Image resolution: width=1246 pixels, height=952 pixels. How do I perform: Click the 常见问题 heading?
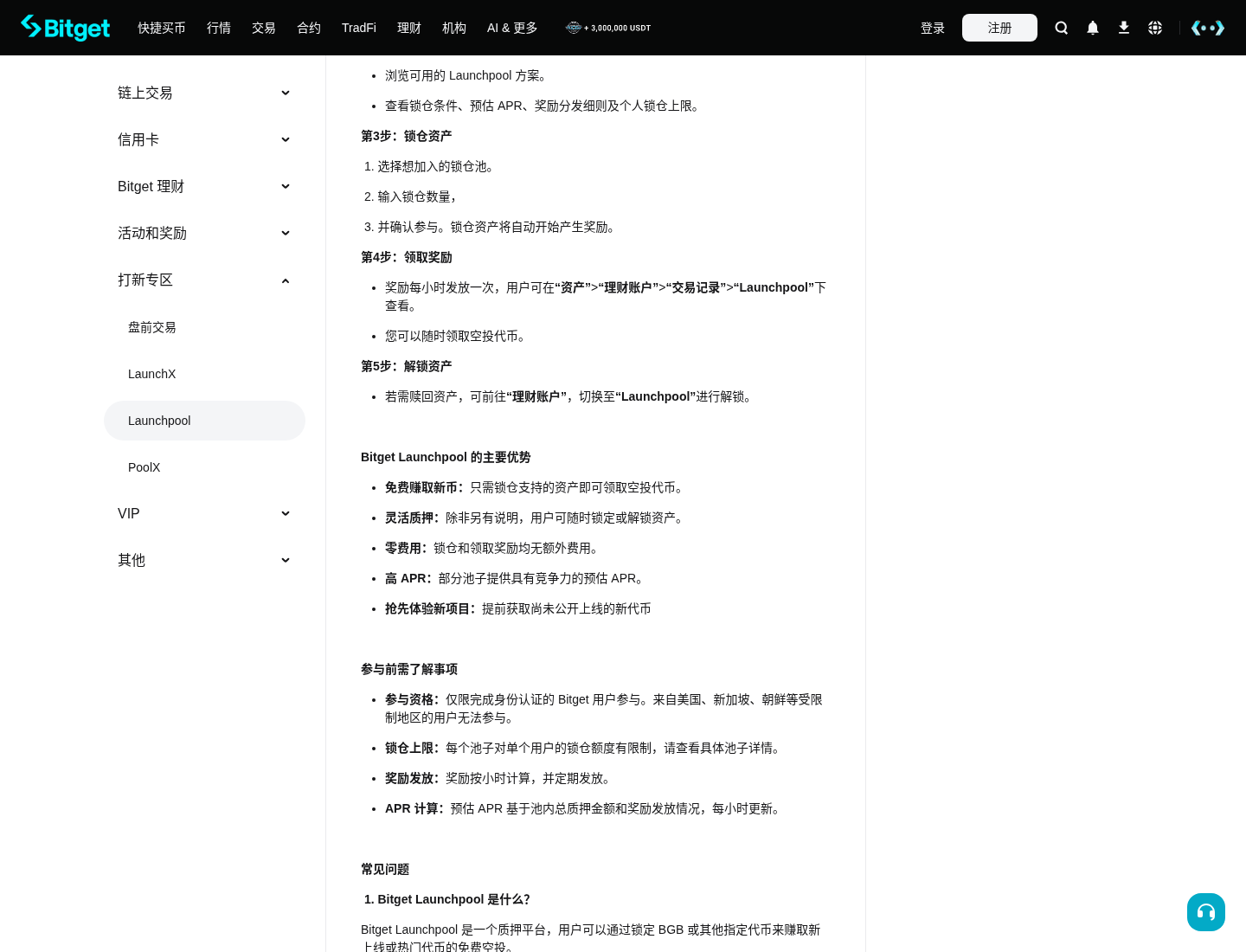pos(385,869)
